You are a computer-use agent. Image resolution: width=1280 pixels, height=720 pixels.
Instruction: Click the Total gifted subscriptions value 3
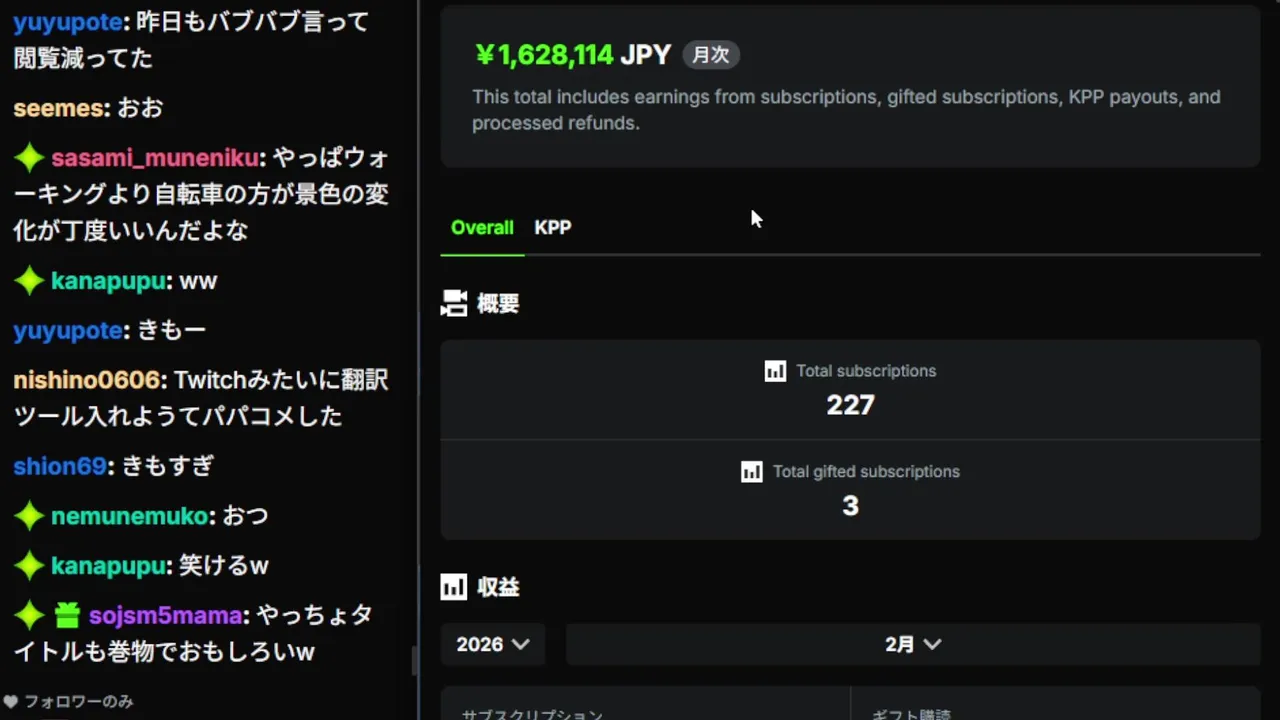point(850,506)
